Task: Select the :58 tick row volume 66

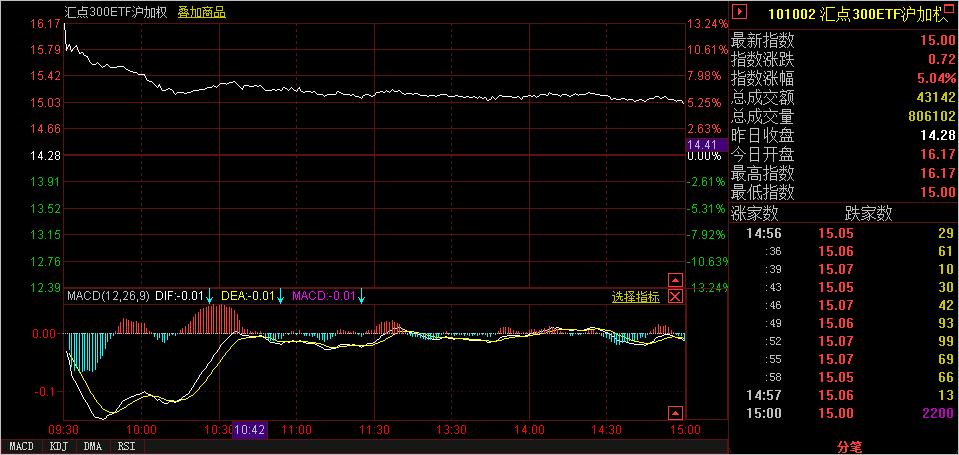Action: pyautogui.click(x=946, y=377)
